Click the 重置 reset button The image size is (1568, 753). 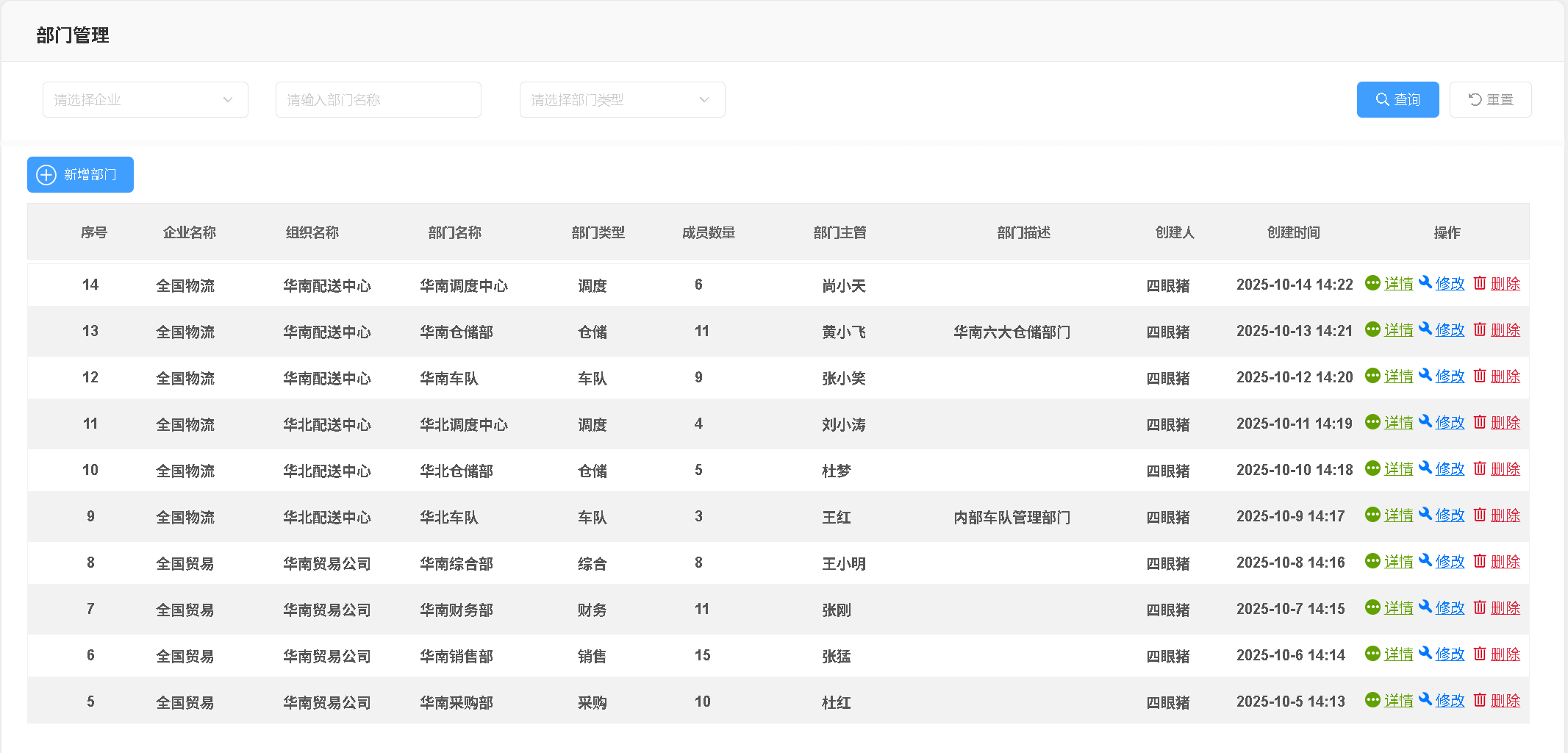(1490, 100)
